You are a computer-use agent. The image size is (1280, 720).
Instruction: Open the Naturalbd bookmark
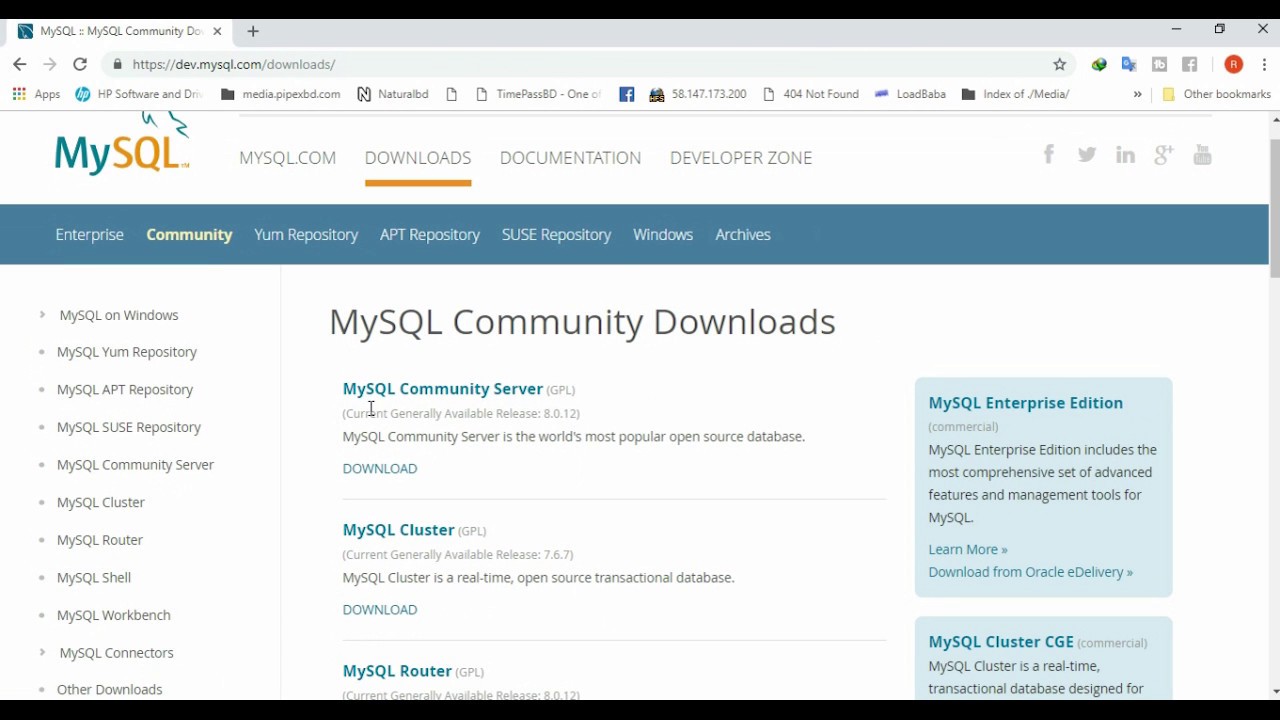tap(392, 94)
